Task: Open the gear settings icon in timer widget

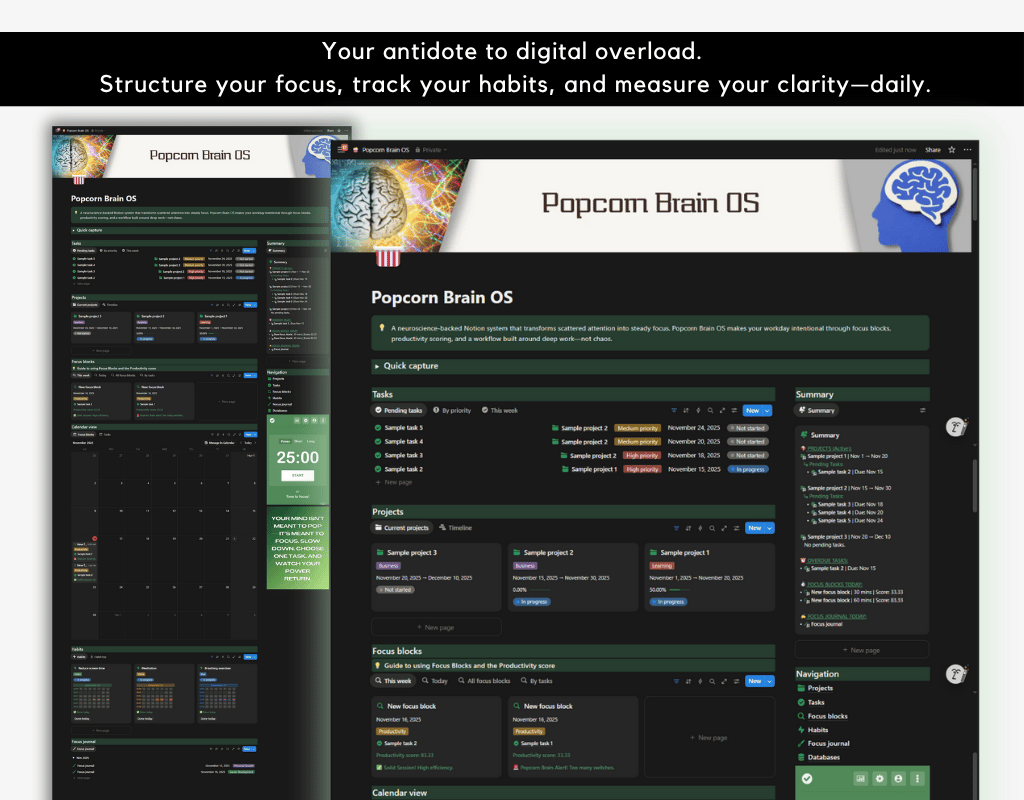Action: pos(879,778)
